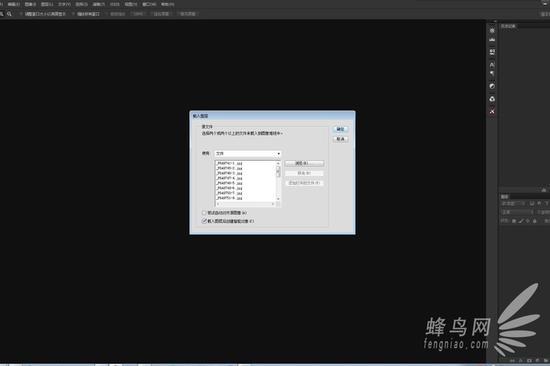
Task: Uncheck create smart object after loading layers
Action: click(204, 221)
